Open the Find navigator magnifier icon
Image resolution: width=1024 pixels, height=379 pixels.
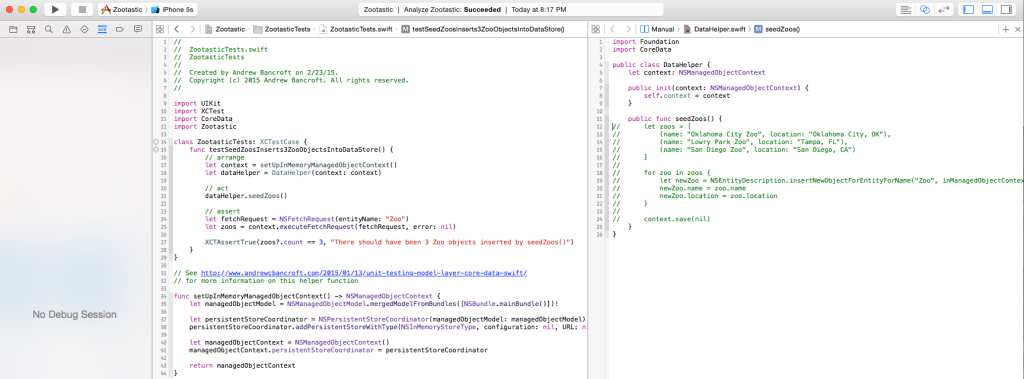point(48,29)
